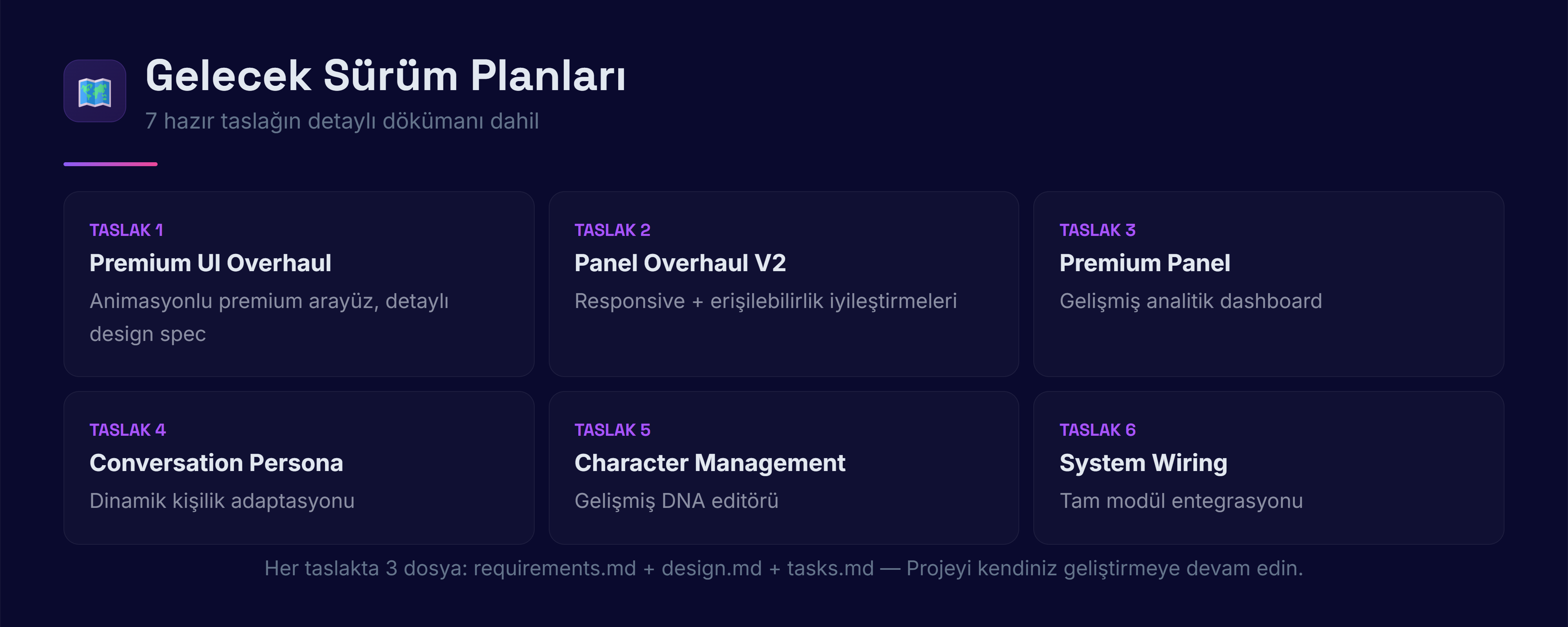
Task: Open the Character Management card
Action: [x=783, y=468]
